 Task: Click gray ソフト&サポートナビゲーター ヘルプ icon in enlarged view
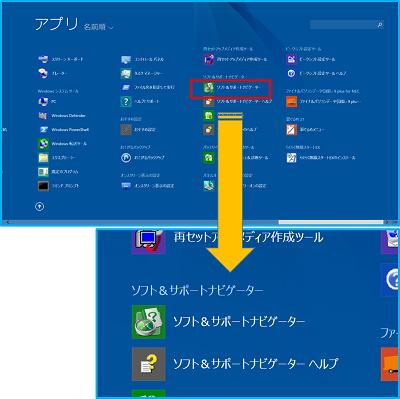click(149, 364)
